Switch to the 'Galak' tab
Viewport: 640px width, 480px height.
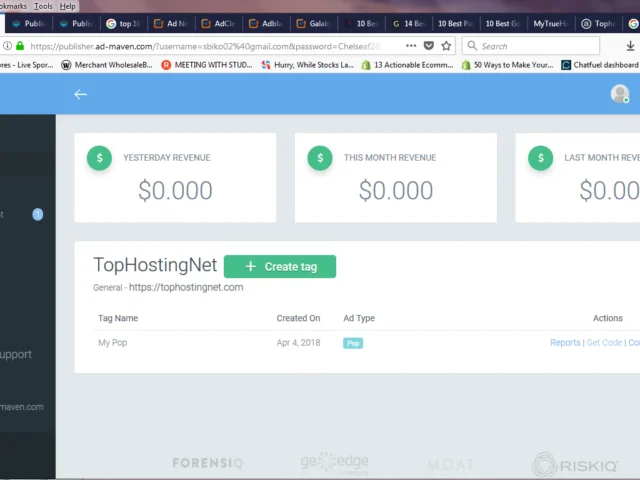tap(313, 24)
